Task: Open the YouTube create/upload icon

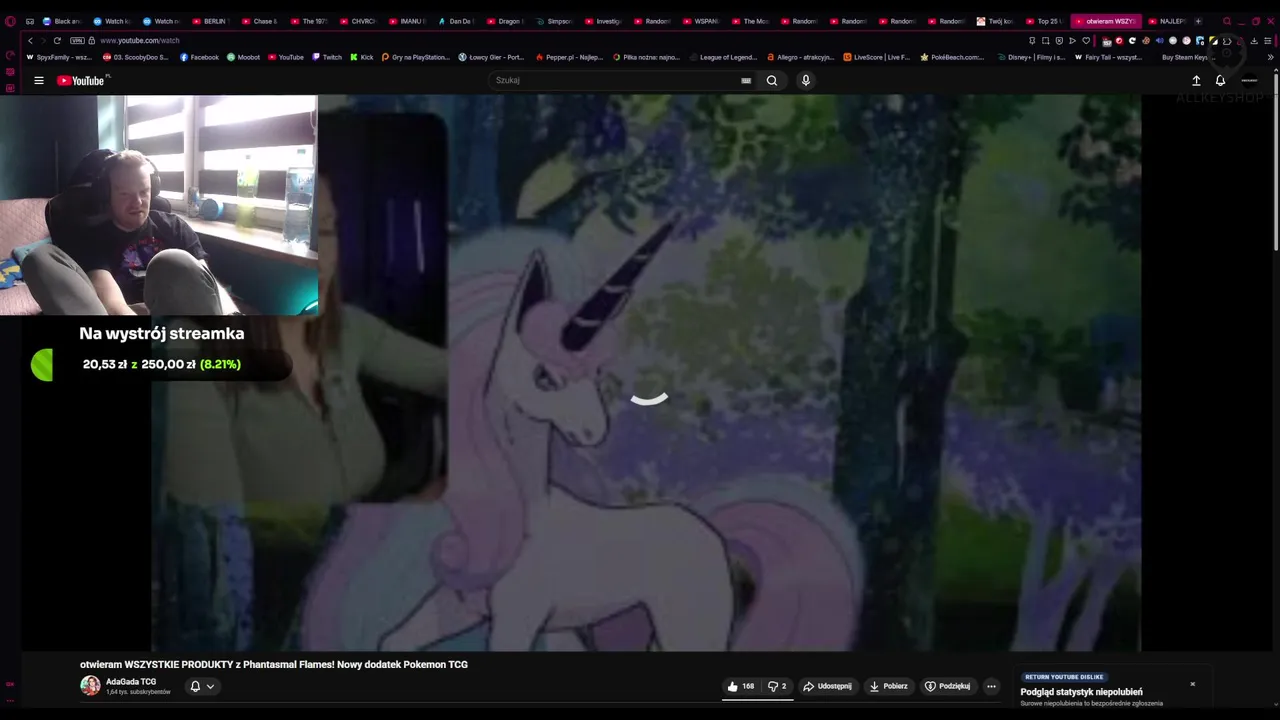Action: point(1196,81)
